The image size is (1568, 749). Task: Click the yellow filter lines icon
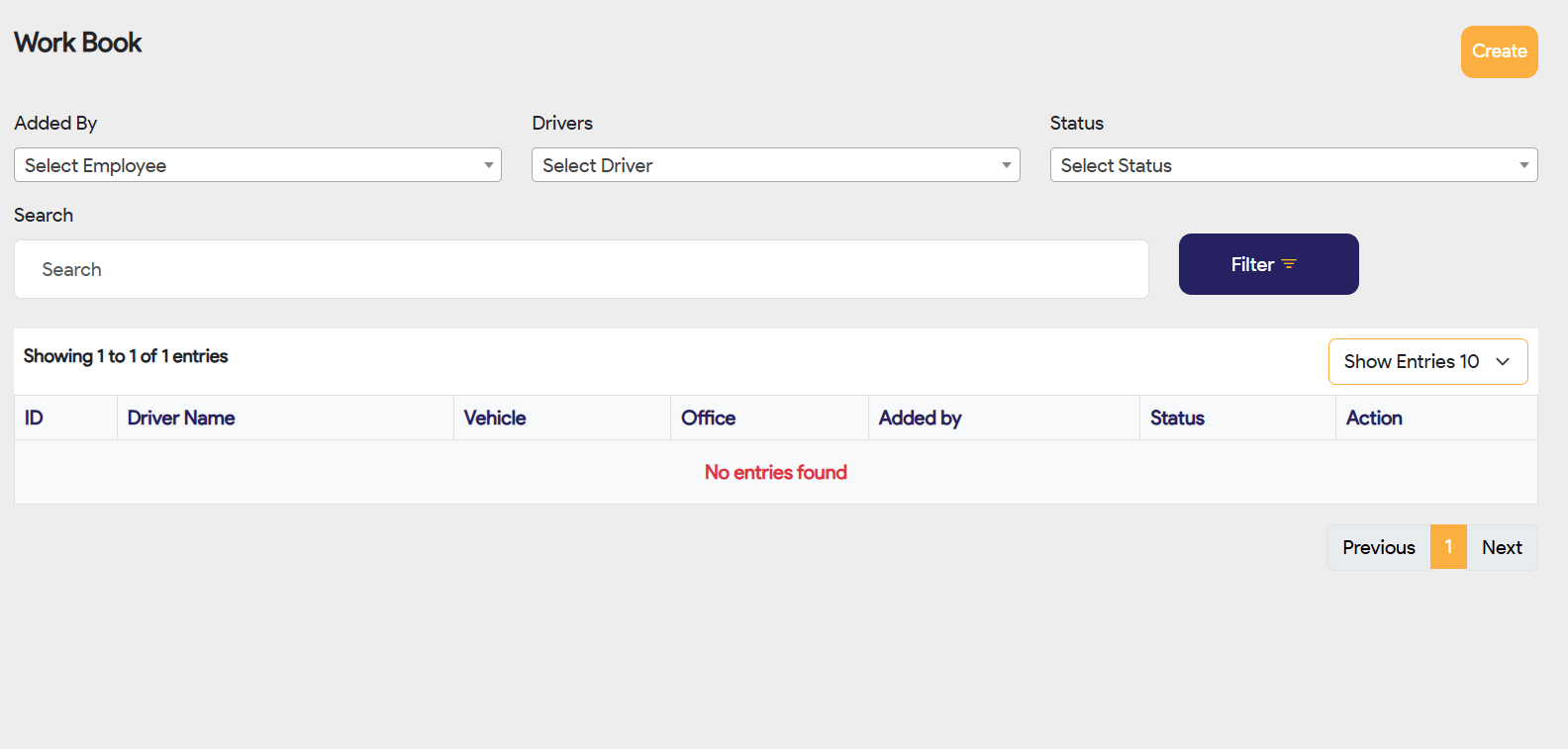1289,264
